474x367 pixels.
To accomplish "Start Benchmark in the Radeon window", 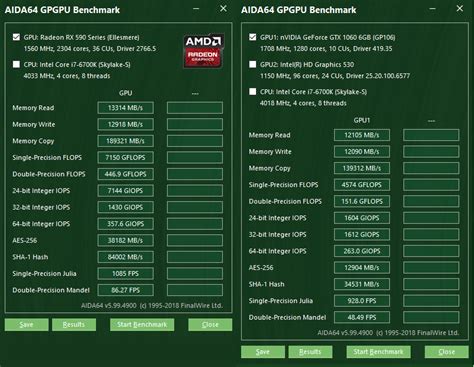I will coord(142,325).
